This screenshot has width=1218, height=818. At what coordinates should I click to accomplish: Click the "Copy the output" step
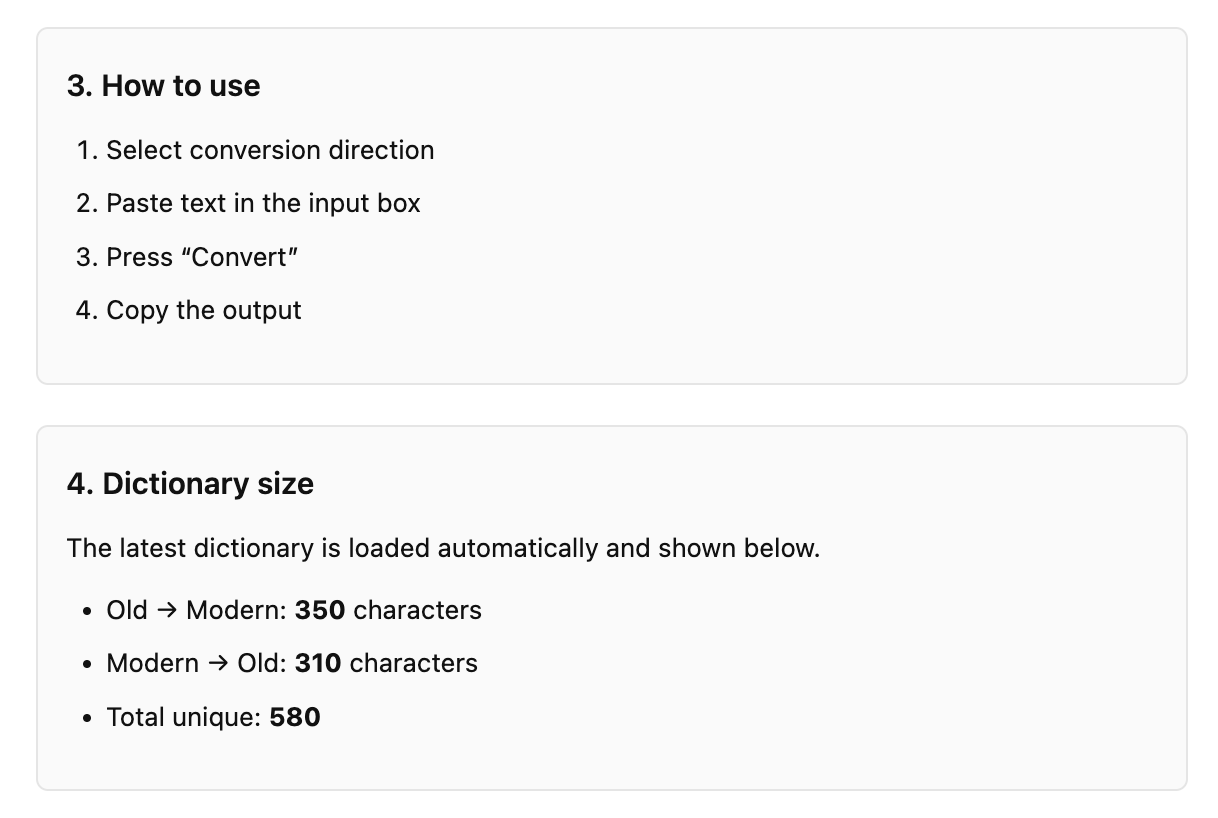tap(204, 310)
